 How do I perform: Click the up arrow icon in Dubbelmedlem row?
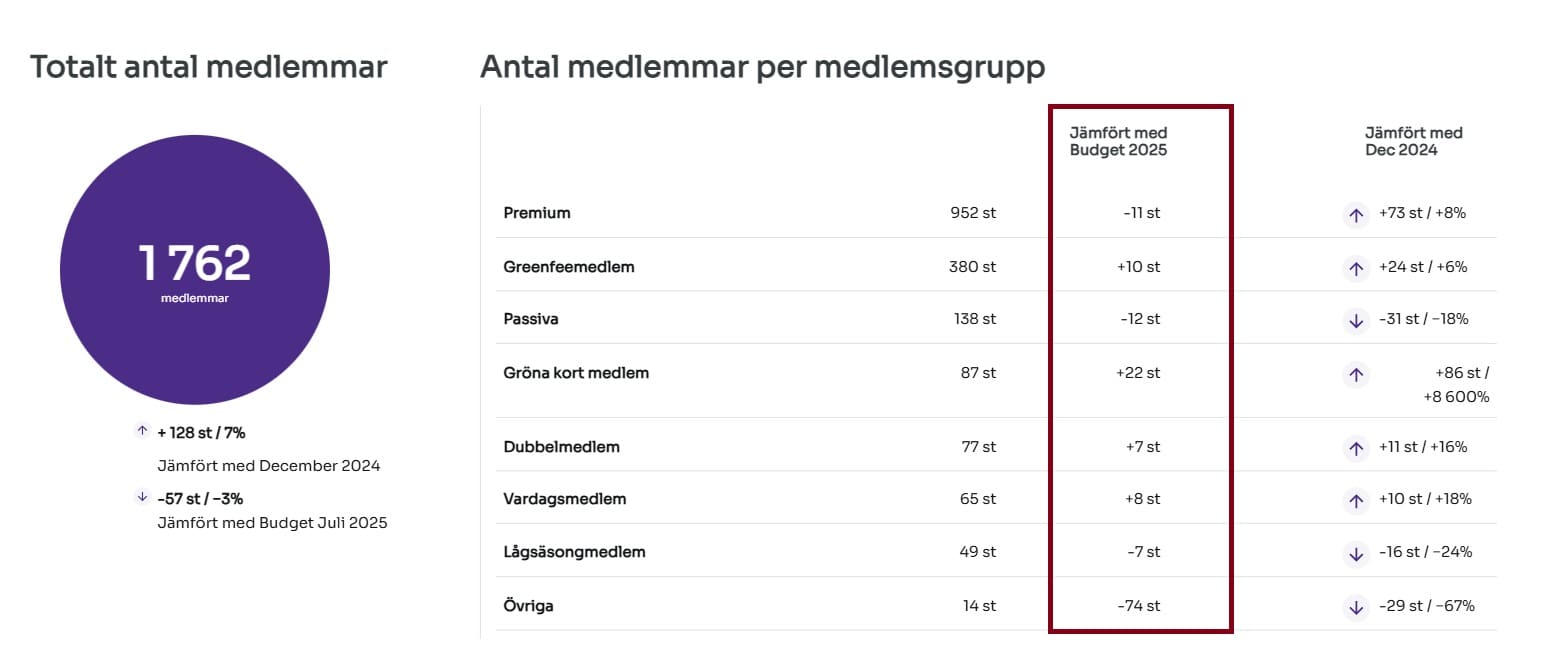point(1356,448)
